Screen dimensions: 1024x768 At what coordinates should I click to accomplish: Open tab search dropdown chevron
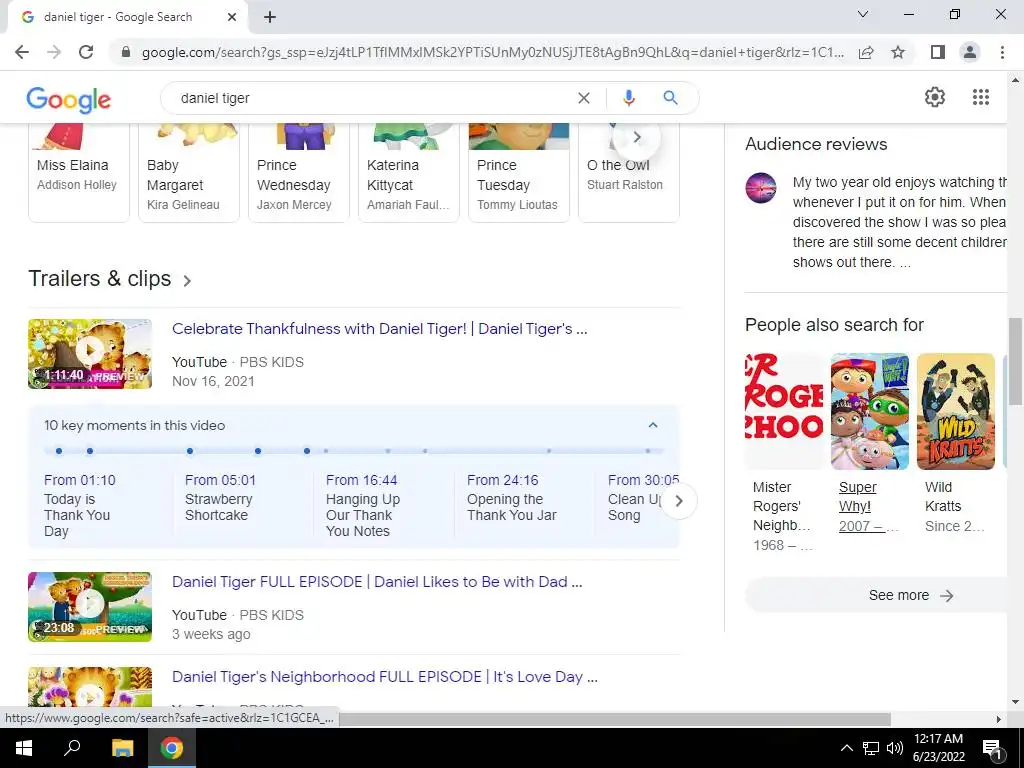[x=863, y=14]
